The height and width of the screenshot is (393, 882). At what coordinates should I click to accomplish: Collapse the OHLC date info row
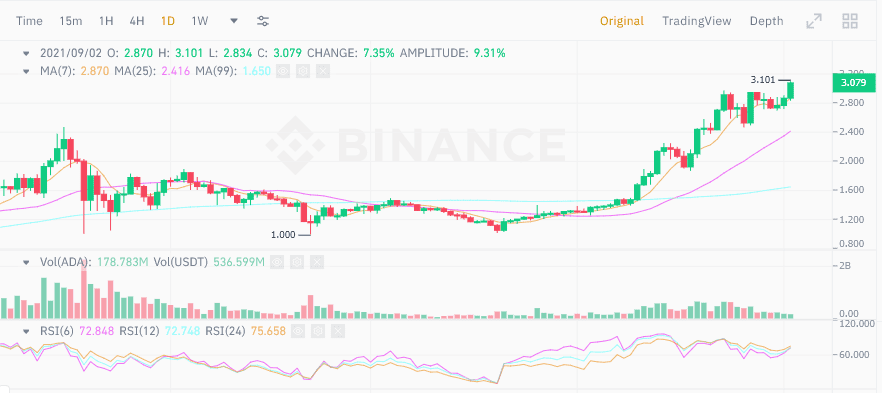[x=26, y=53]
